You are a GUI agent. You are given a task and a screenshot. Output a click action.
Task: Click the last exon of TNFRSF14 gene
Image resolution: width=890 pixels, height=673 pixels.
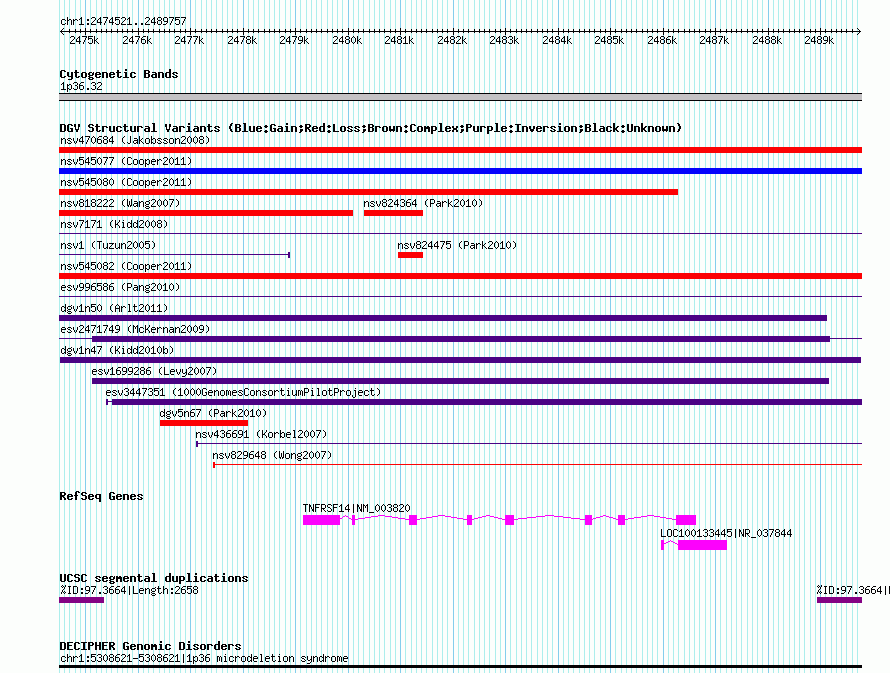tap(686, 520)
